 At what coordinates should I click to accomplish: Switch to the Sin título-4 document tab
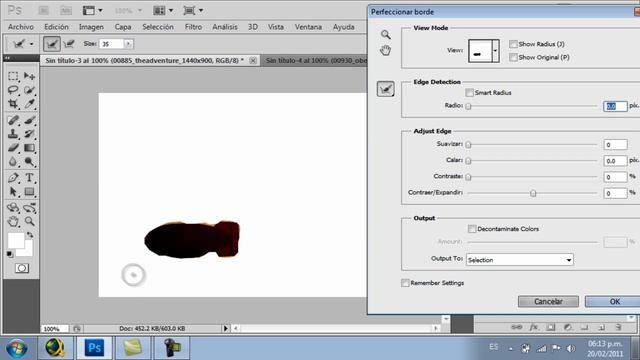[314, 60]
